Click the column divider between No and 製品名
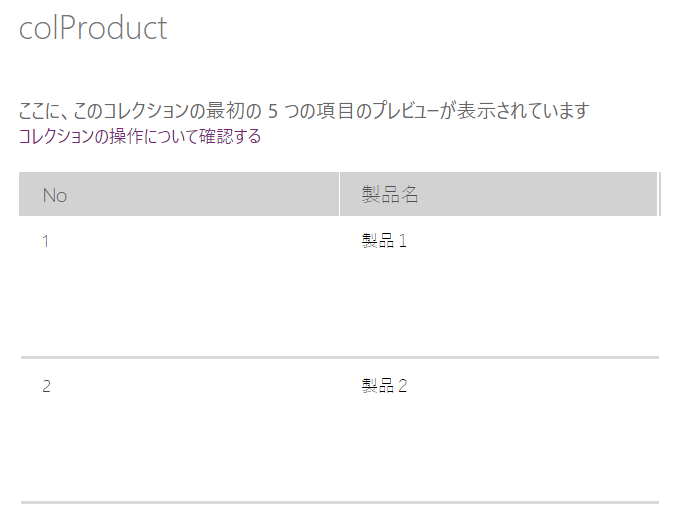 pos(340,194)
